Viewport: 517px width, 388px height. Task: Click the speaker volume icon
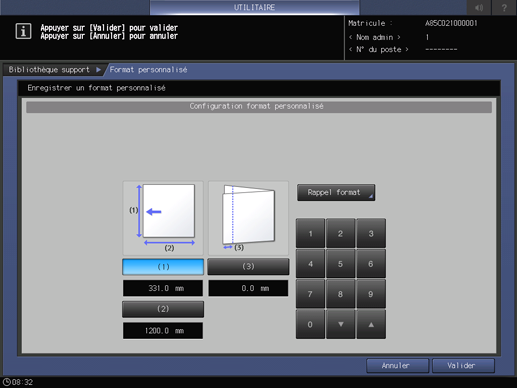[479, 7]
